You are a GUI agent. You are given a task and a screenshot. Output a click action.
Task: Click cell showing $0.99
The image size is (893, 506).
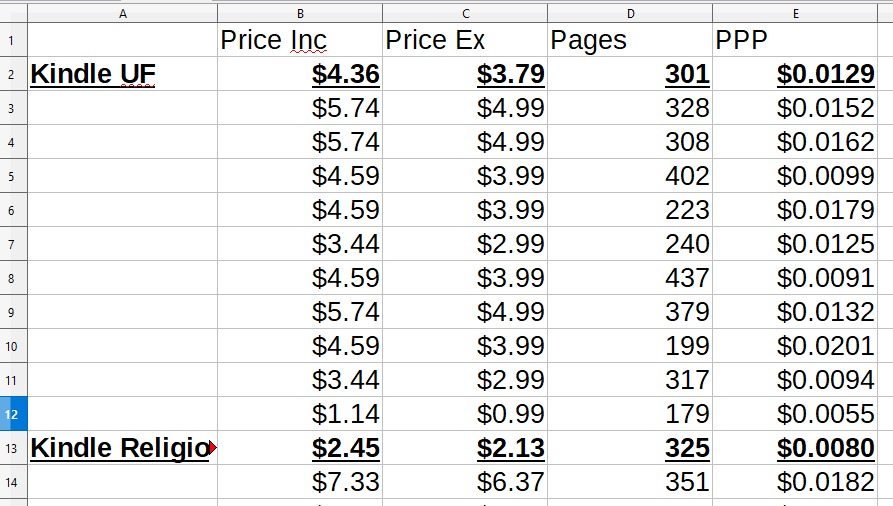click(465, 414)
